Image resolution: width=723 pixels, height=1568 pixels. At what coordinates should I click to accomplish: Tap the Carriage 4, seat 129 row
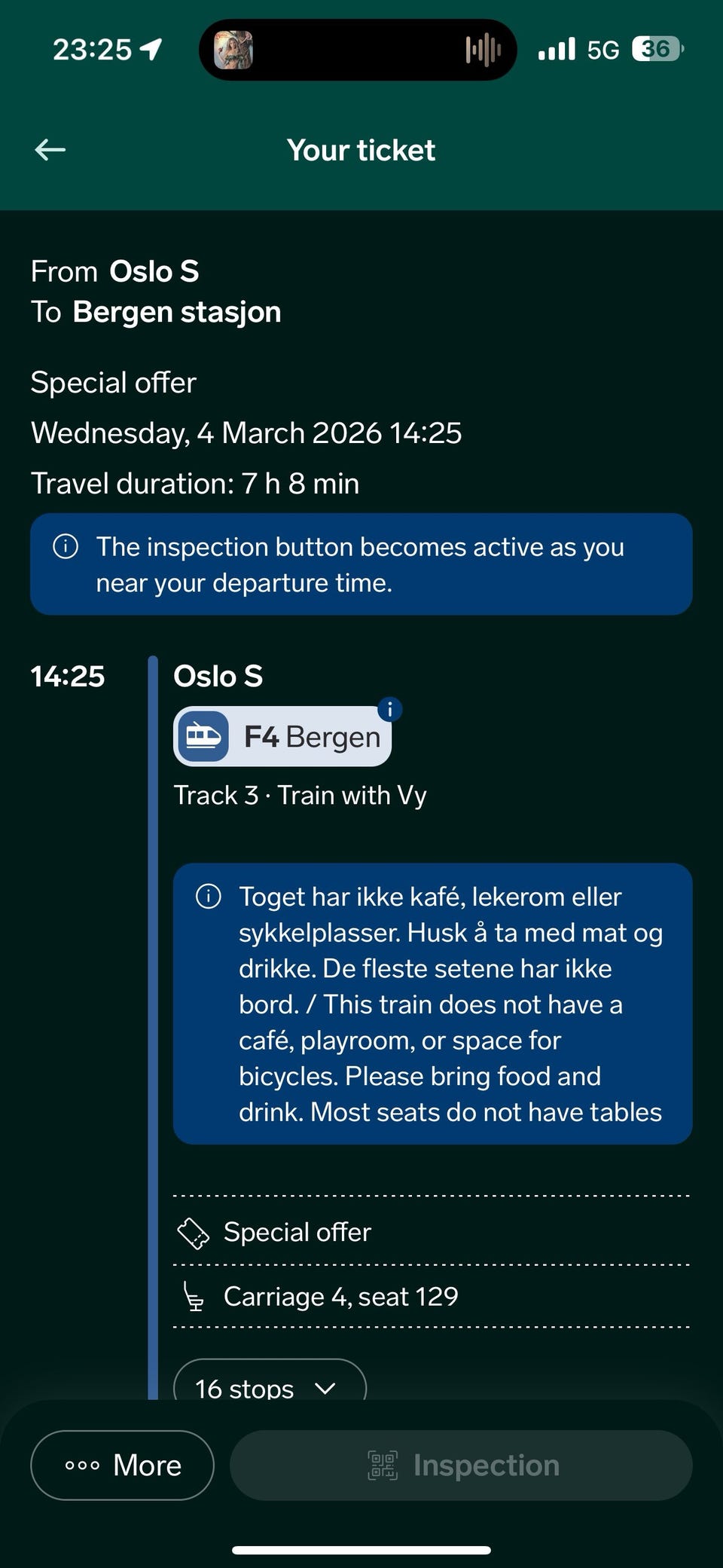tap(340, 1297)
